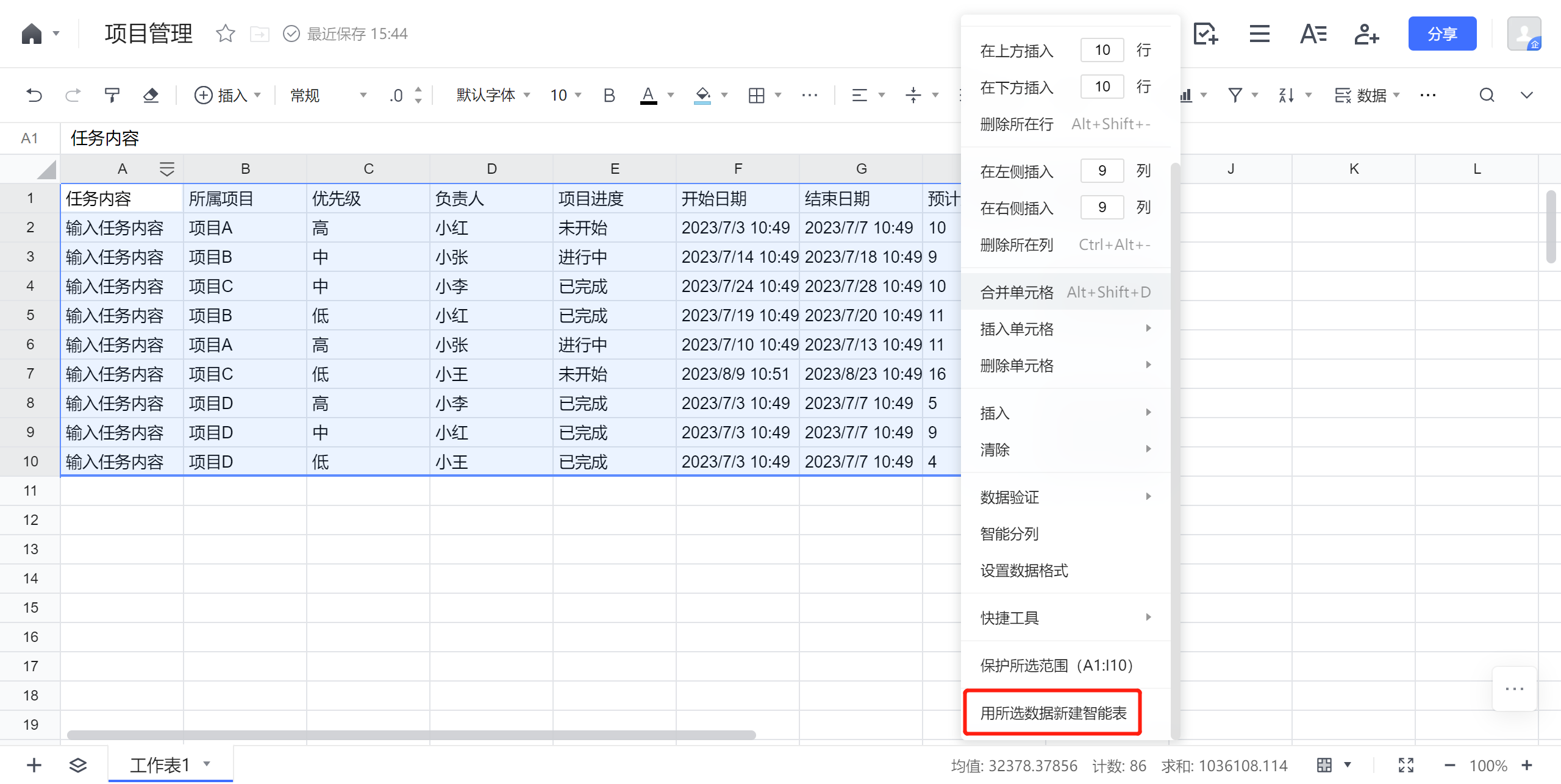Viewport: 1561px width, 784px height.
Task: Open the search magnifier icon
Action: (1487, 95)
